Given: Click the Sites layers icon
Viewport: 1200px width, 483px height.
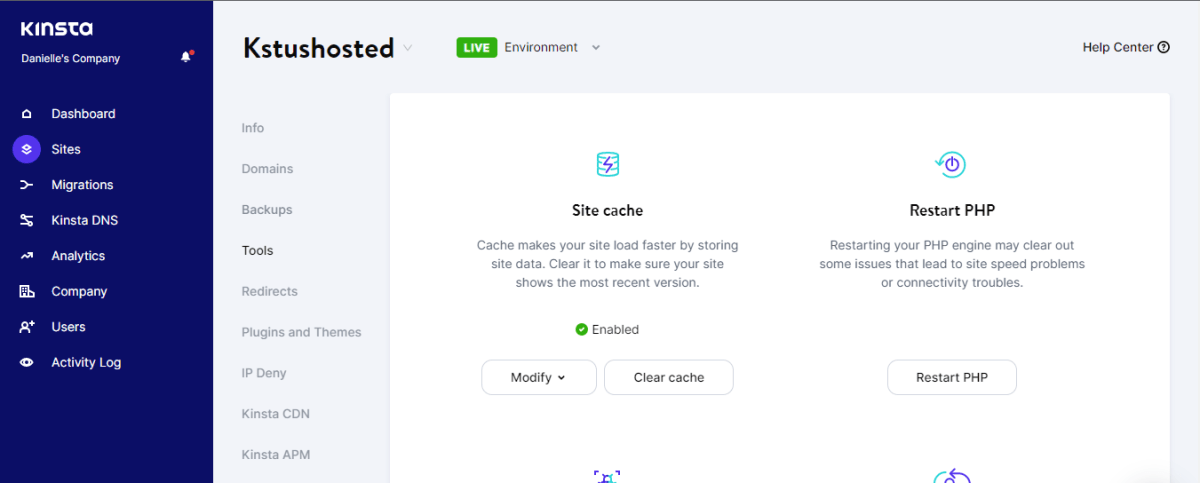Looking at the screenshot, I should point(27,149).
